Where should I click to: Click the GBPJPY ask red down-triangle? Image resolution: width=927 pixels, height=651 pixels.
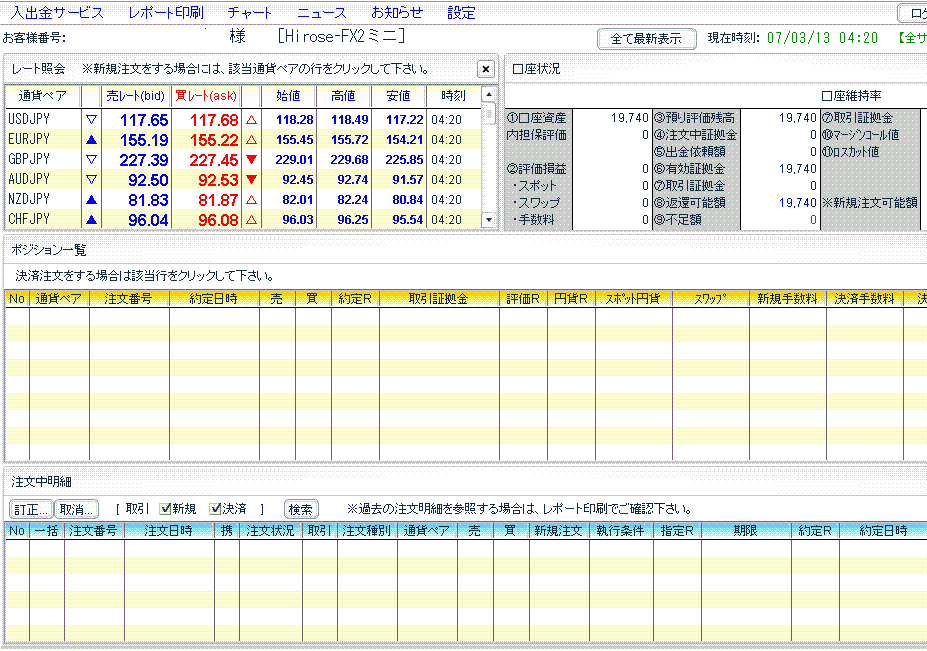[251, 160]
